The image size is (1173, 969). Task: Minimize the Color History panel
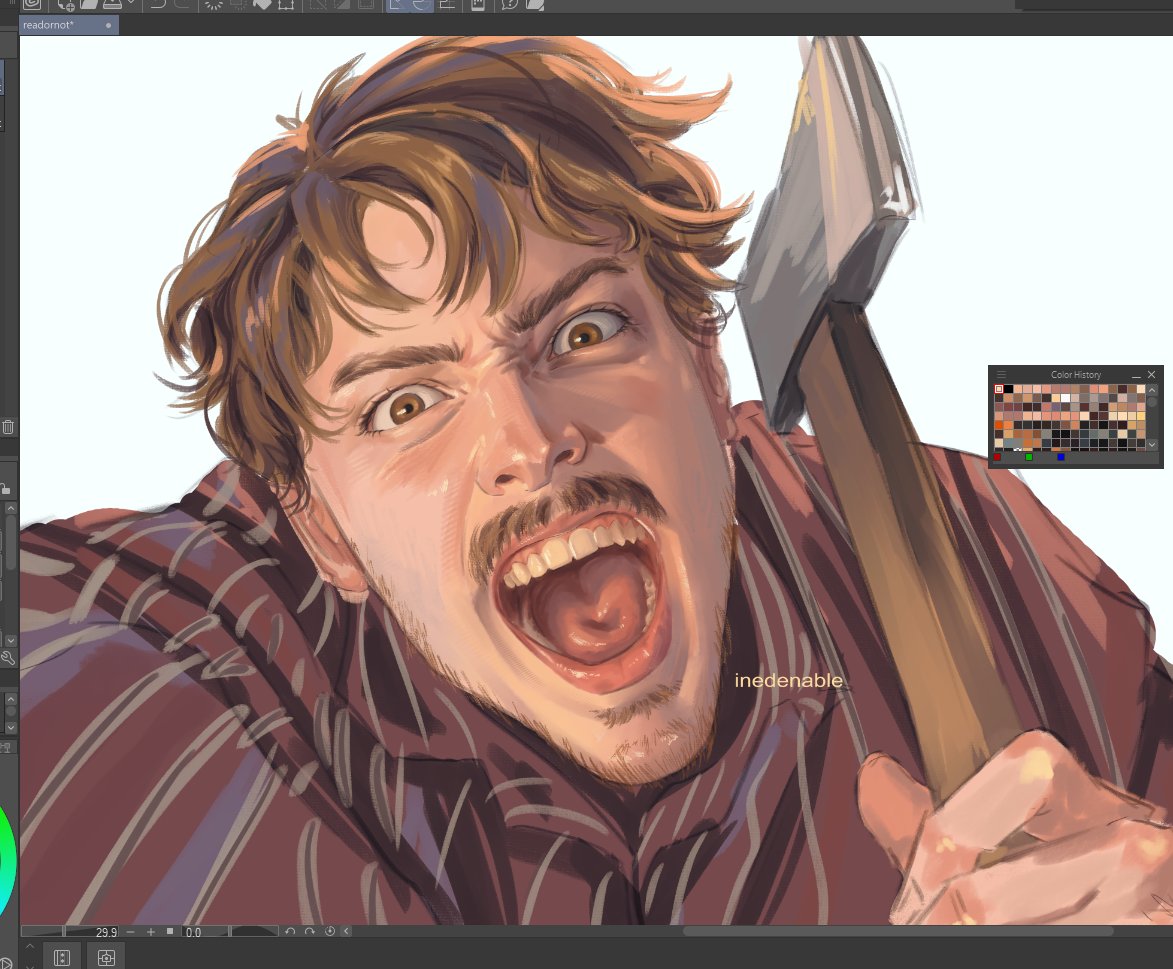(1136, 375)
